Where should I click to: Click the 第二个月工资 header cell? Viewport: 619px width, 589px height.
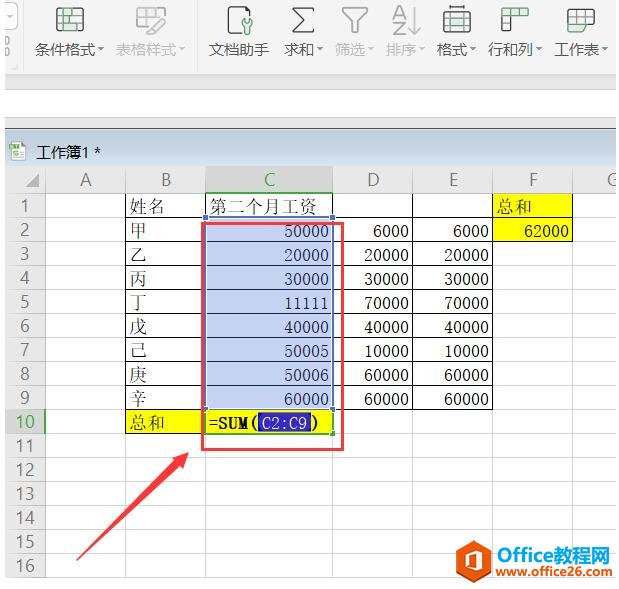[x=269, y=206]
